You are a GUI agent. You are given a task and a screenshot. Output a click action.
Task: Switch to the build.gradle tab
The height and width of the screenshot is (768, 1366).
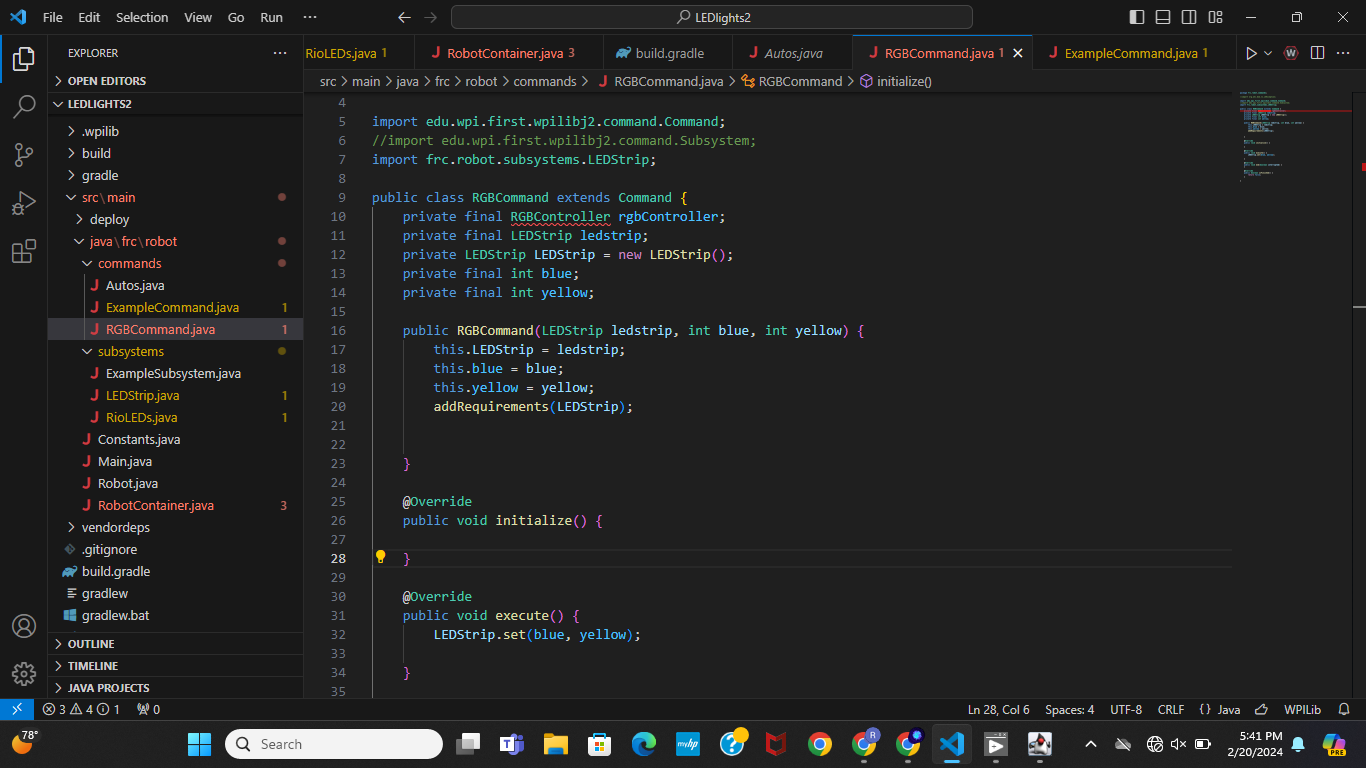coord(667,53)
